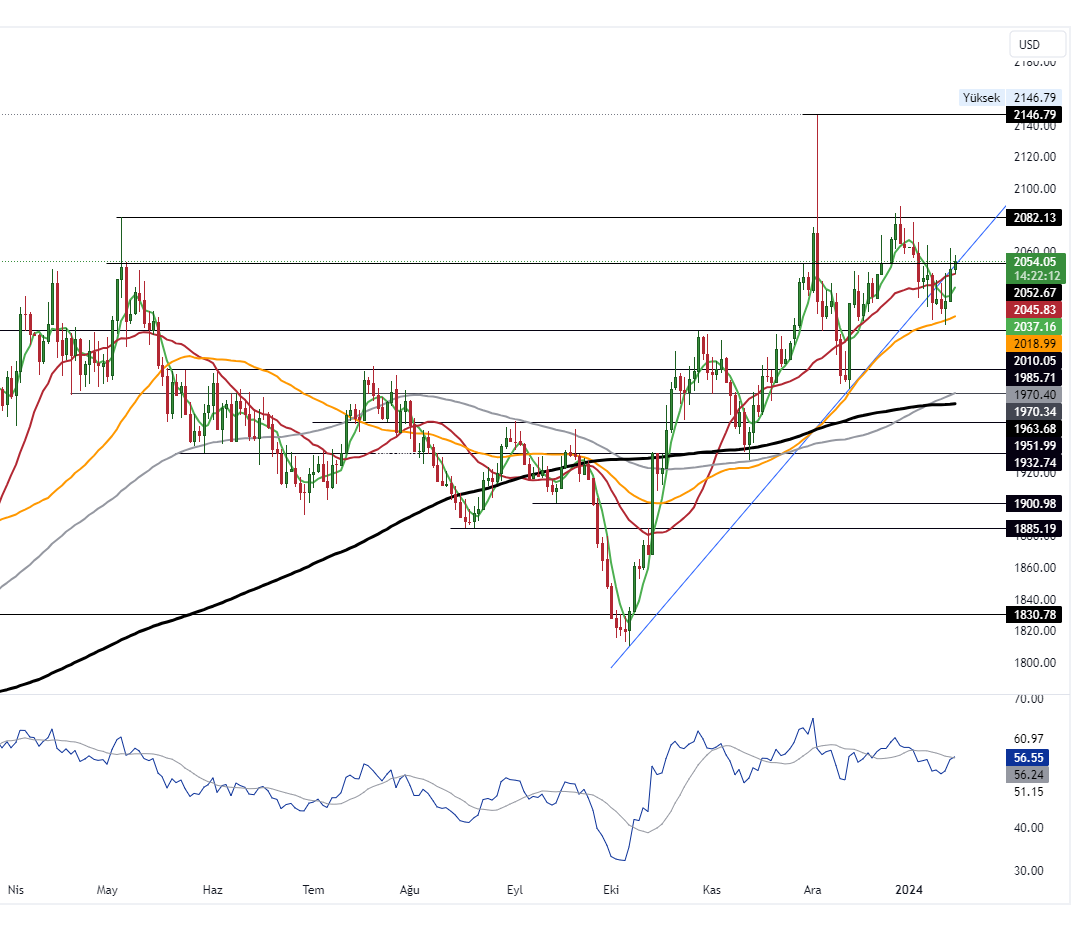This screenshot has height=939, width=1080.
Task: Select the 1830.78 support line label
Action: point(1034,614)
